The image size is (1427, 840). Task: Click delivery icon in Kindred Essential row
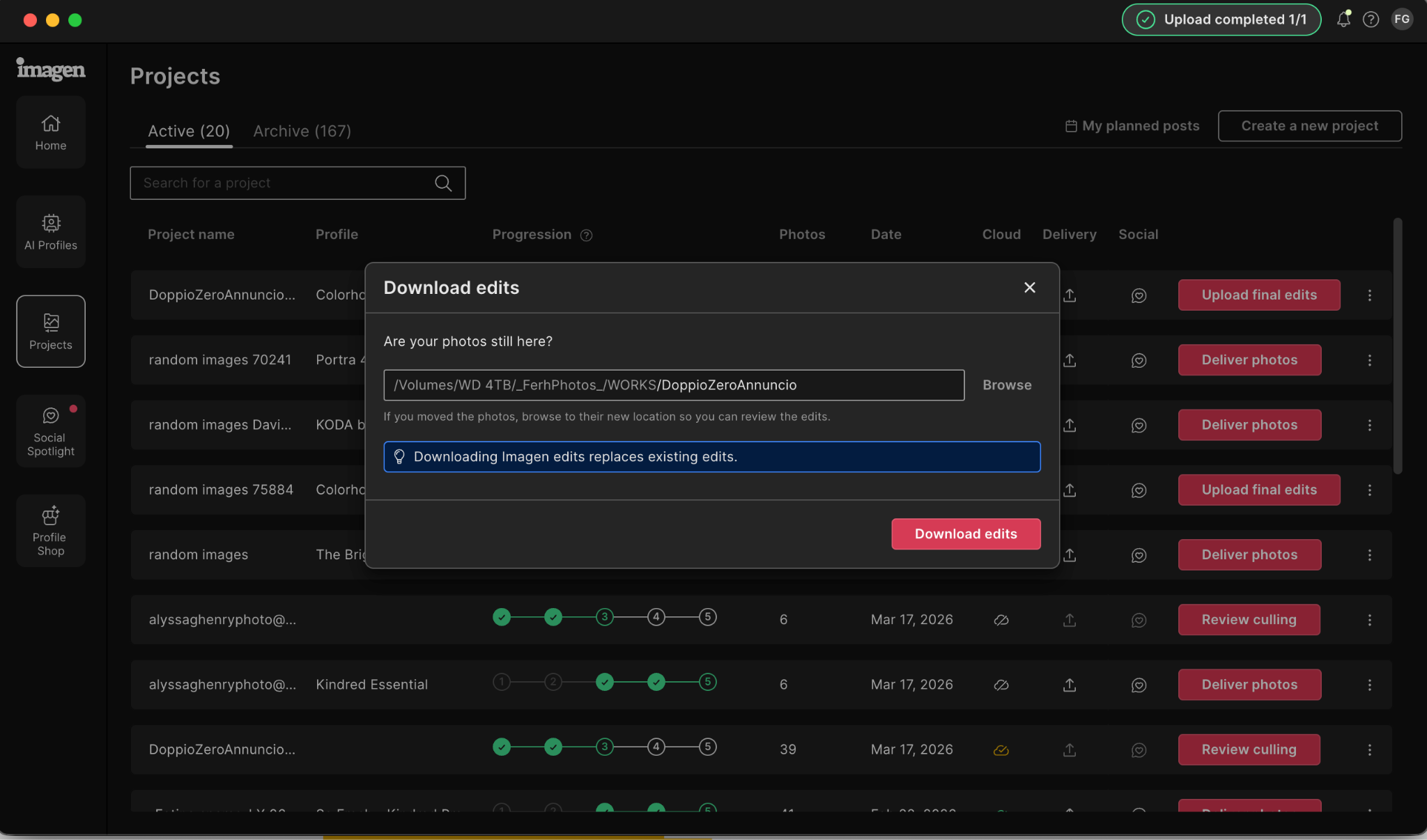pos(1070,685)
